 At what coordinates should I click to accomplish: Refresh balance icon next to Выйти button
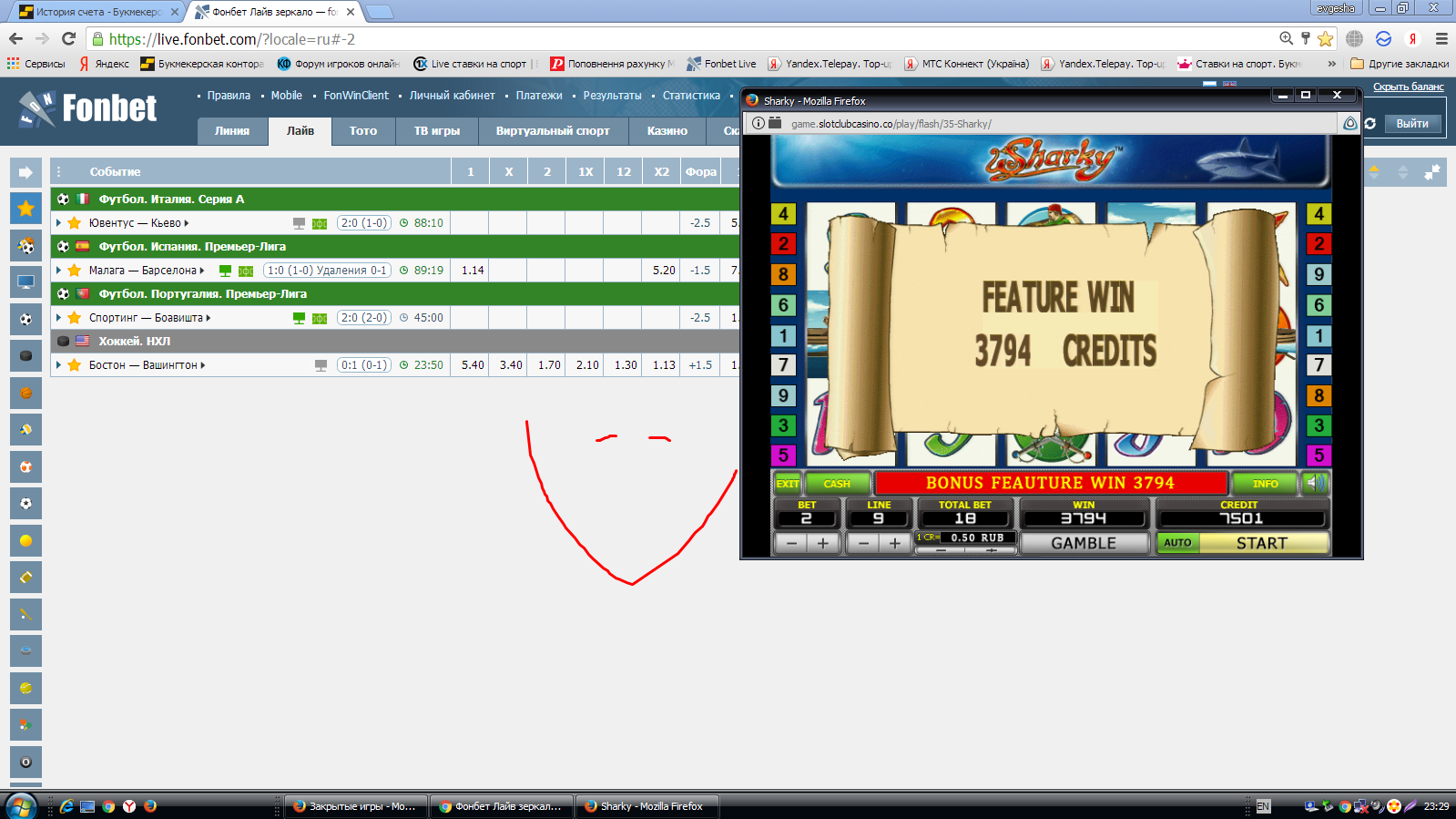(1369, 124)
